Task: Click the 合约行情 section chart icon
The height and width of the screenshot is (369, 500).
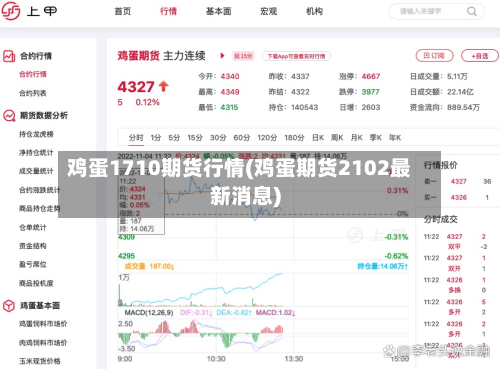Action: (9, 56)
